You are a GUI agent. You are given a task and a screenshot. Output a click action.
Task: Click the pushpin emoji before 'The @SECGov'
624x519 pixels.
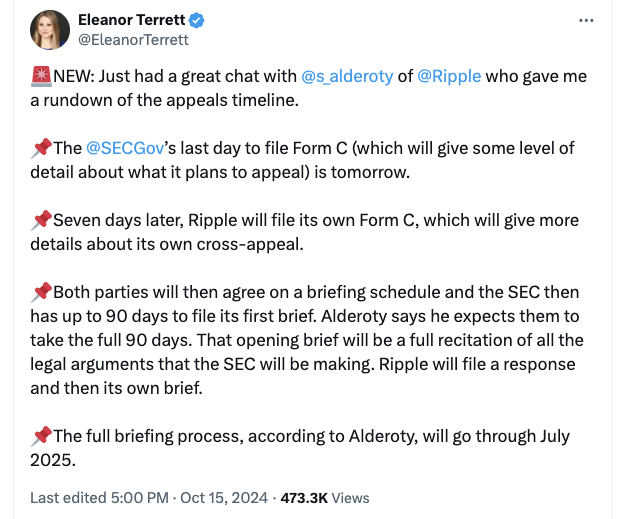41,148
